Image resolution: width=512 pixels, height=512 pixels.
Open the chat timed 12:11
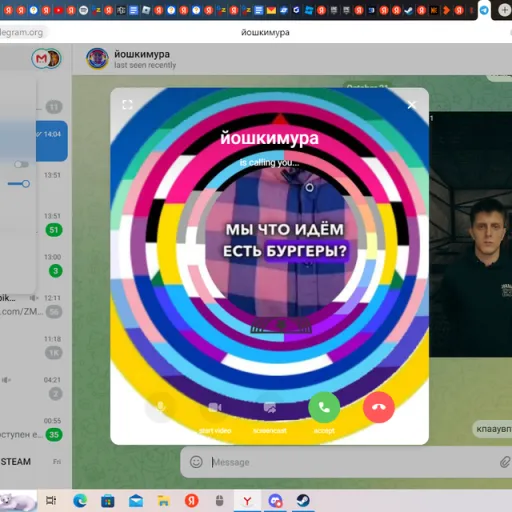[x=33, y=305]
